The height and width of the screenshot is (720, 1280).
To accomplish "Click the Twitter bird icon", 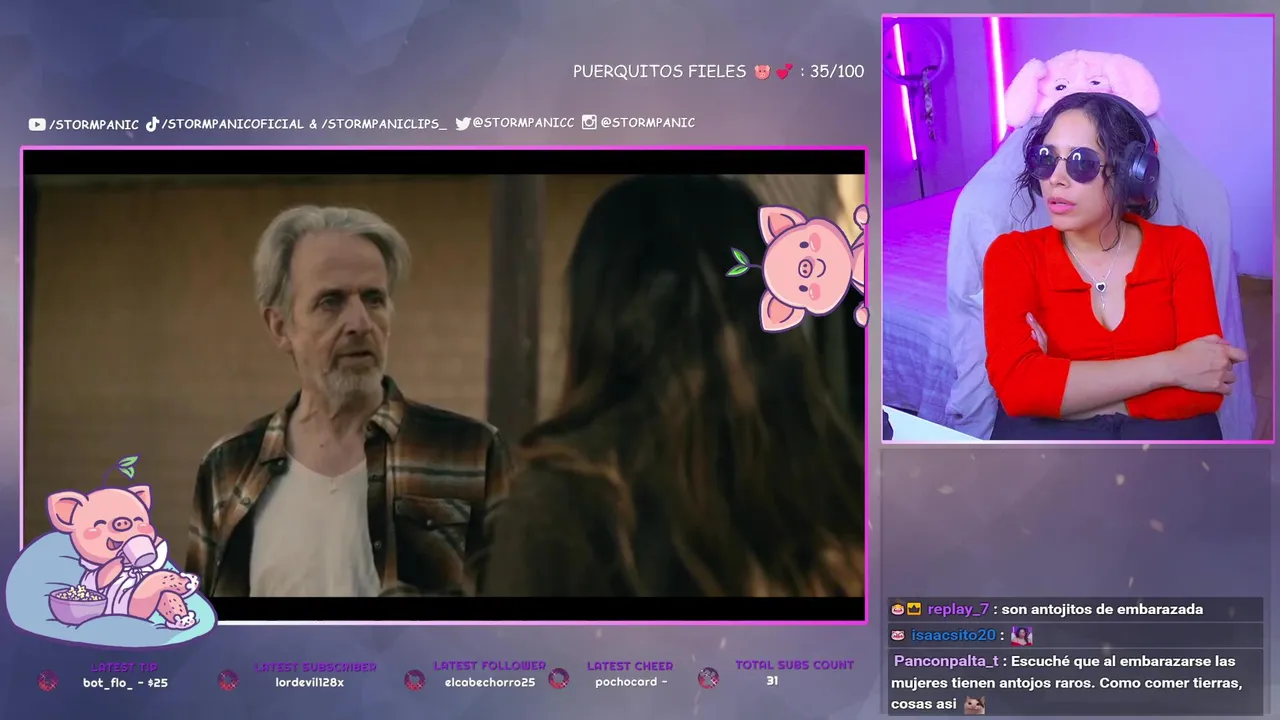I will click(x=463, y=123).
